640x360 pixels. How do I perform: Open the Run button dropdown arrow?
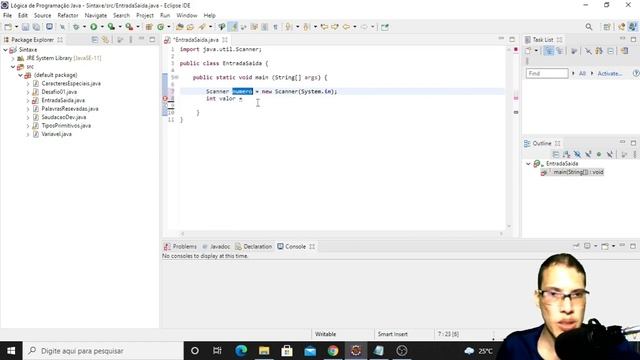click(x=102, y=27)
